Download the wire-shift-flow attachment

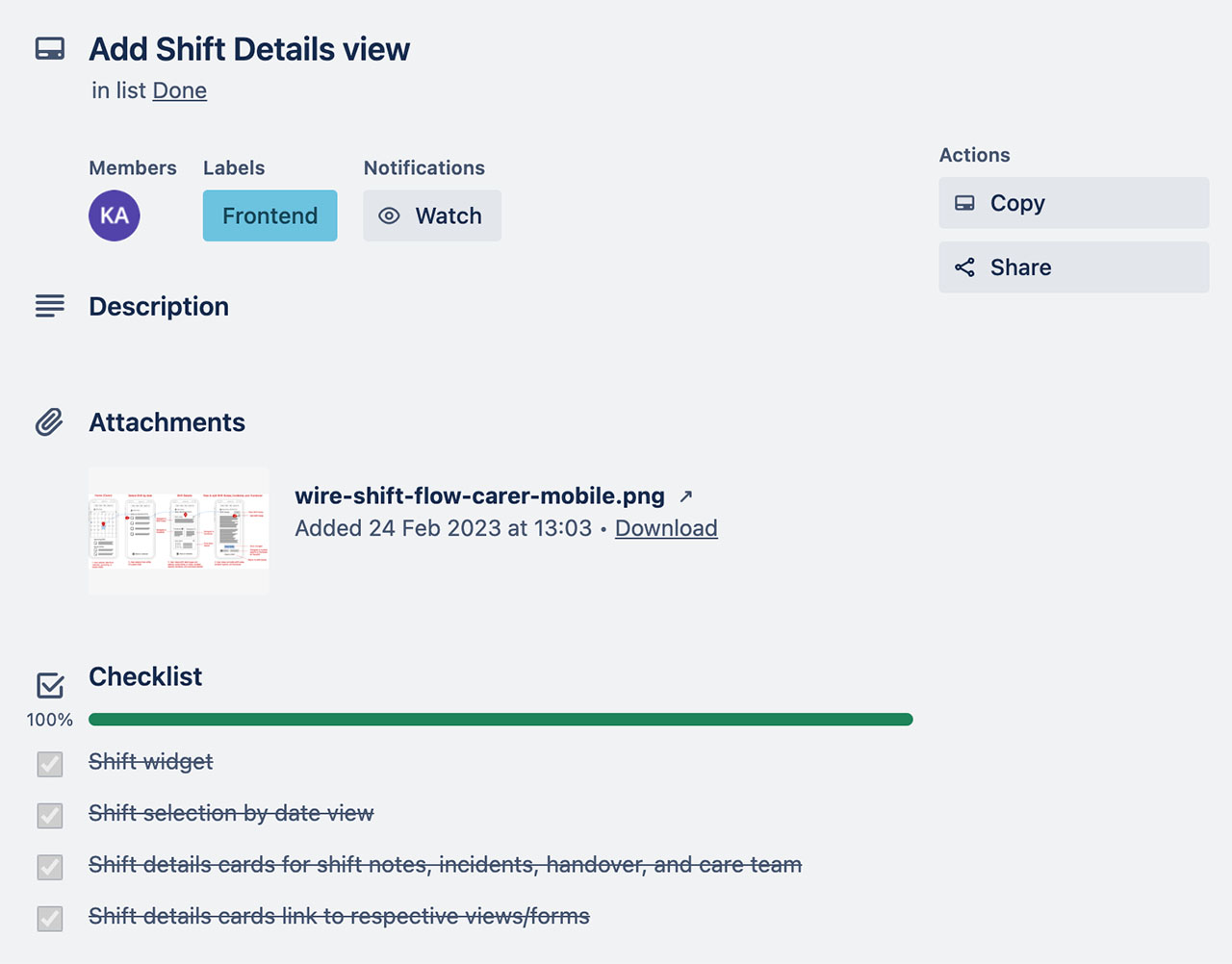[666, 528]
